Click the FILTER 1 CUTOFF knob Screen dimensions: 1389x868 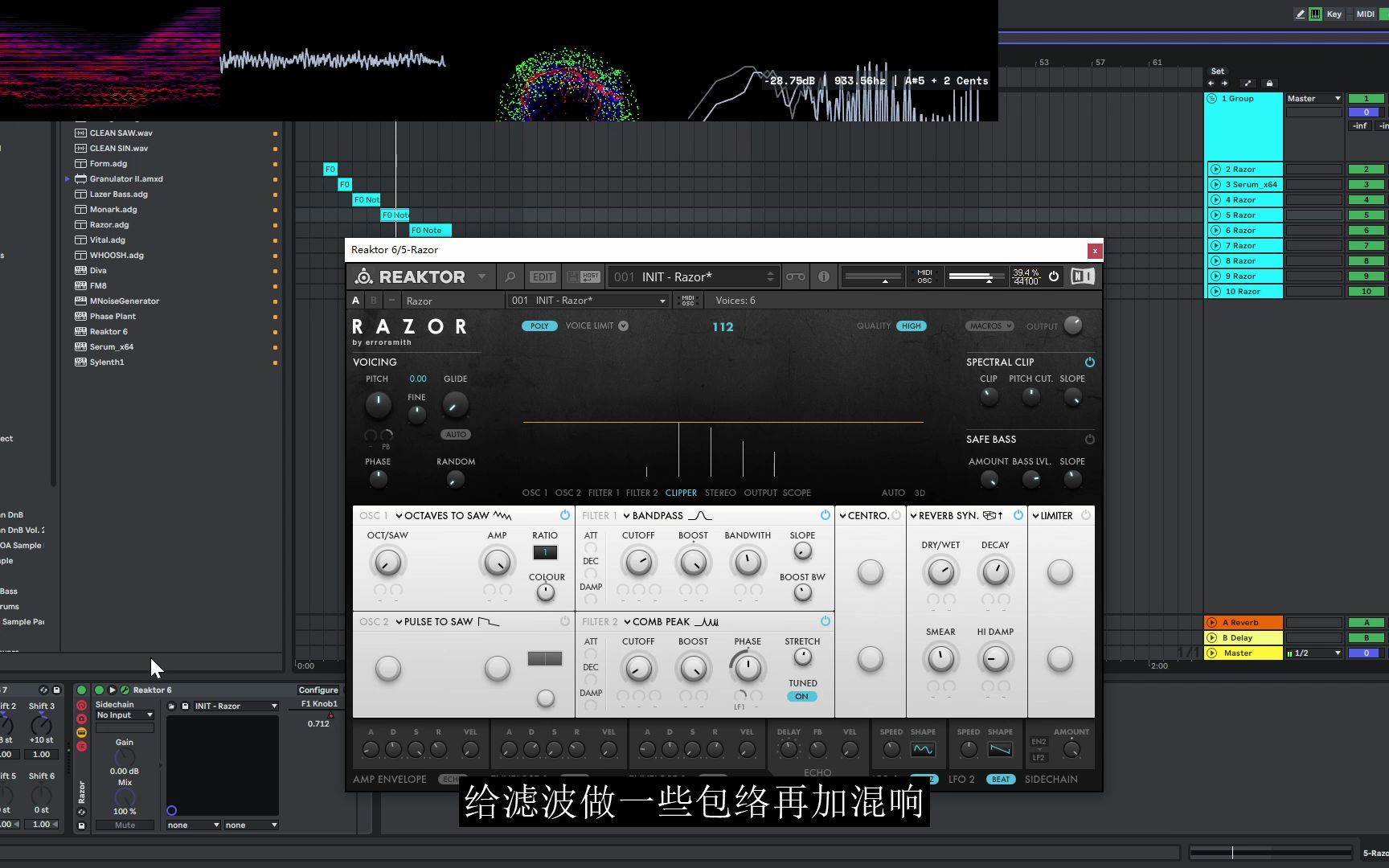638,563
